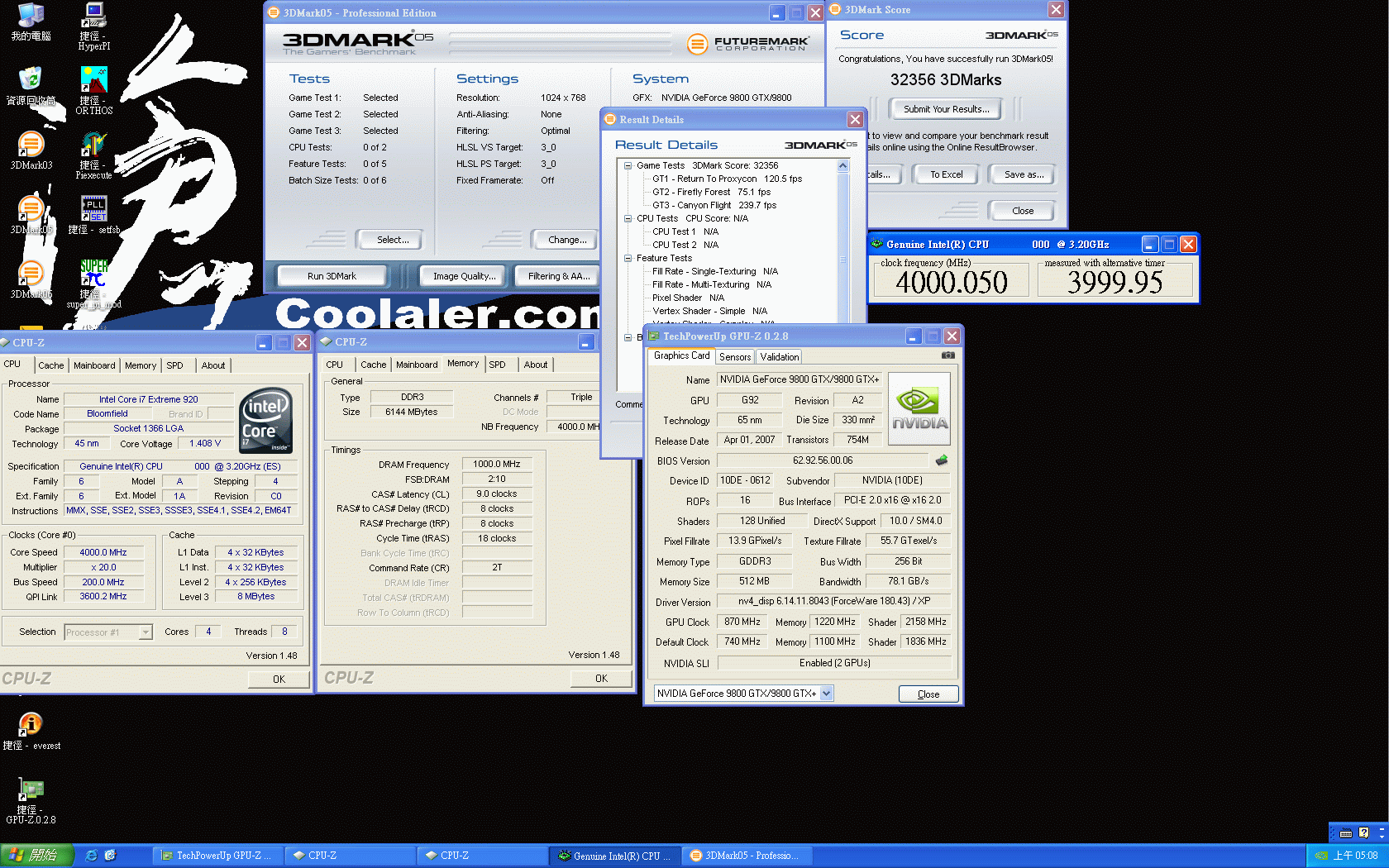
Task: Click the Save as button in Score window
Action: pyautogui.click(x=1024, y=174)
